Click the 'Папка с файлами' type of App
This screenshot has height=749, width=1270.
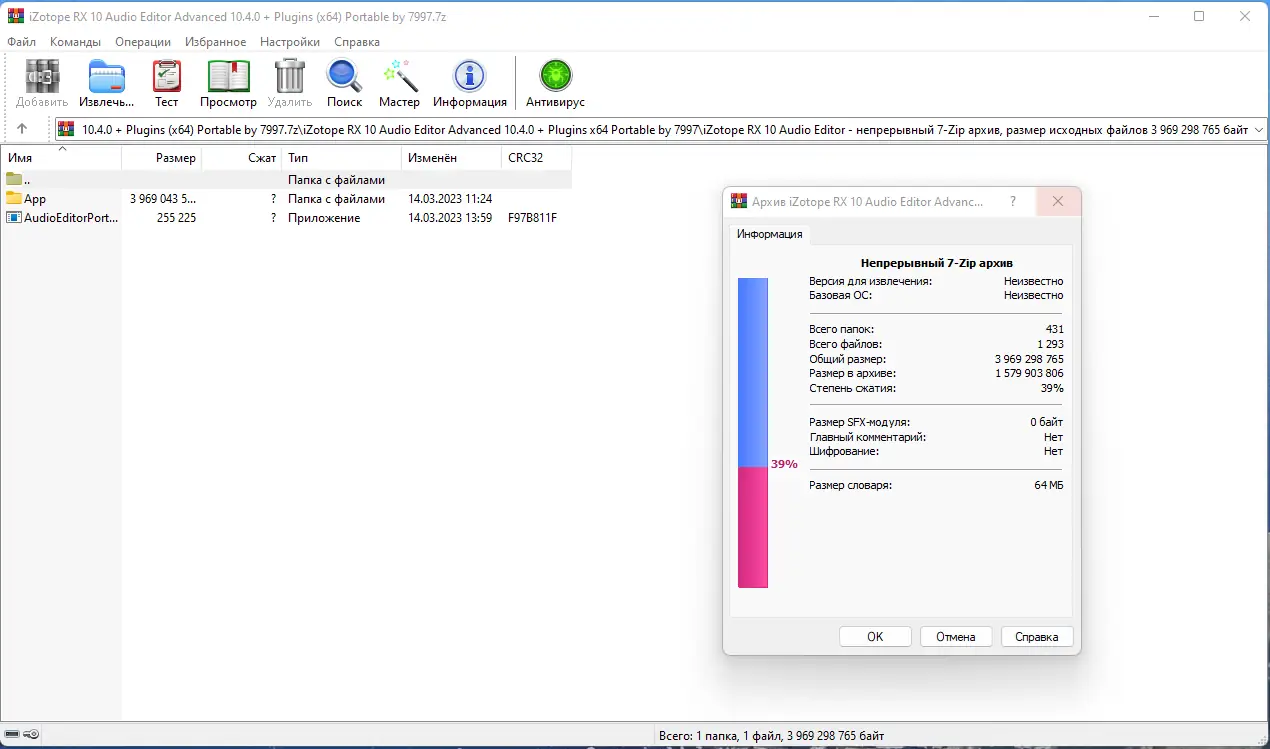[336, 199]
